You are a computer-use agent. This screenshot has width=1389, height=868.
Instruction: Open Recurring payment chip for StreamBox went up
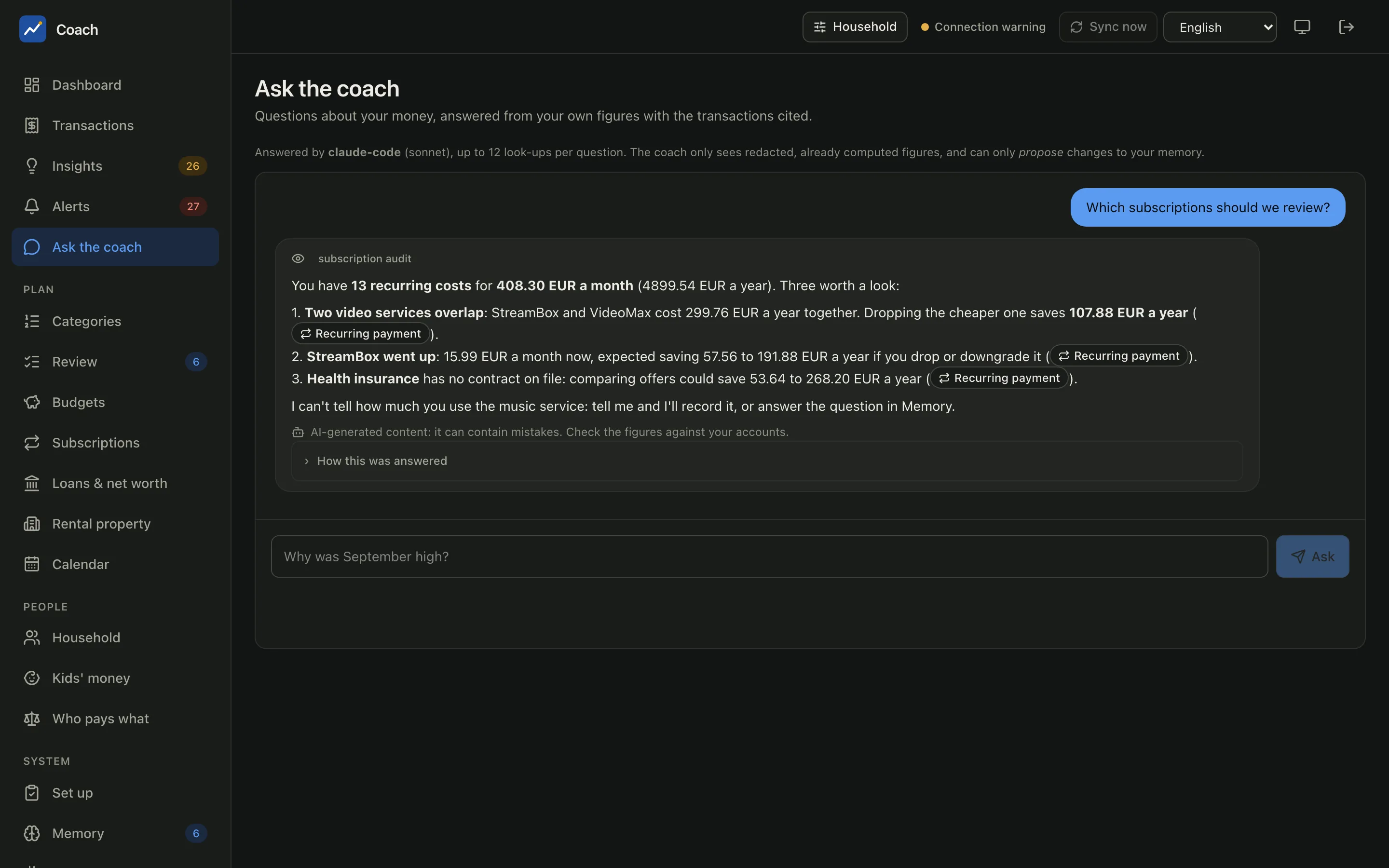1118,356
